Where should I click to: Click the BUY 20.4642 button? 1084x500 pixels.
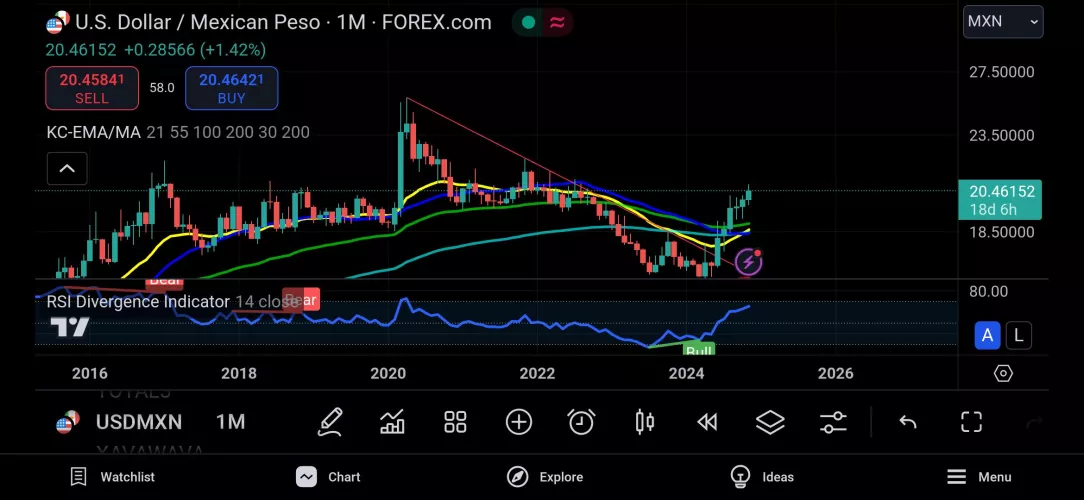coord(232,88)
